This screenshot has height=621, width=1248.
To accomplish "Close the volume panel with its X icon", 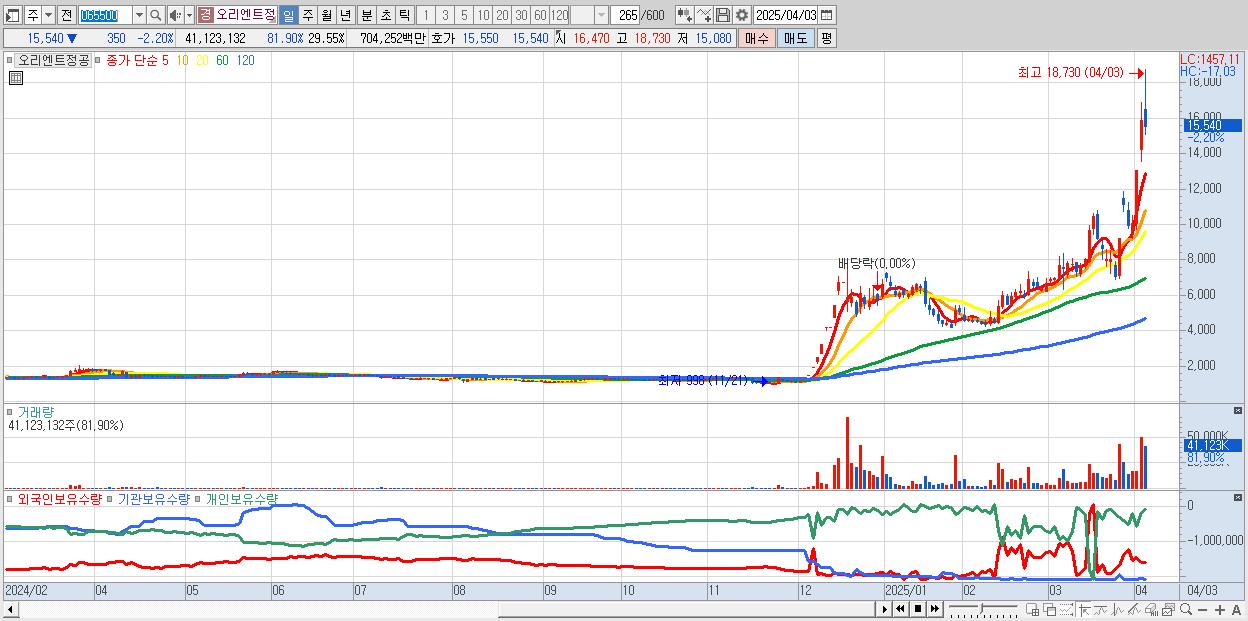I will tap(1239, 410).
